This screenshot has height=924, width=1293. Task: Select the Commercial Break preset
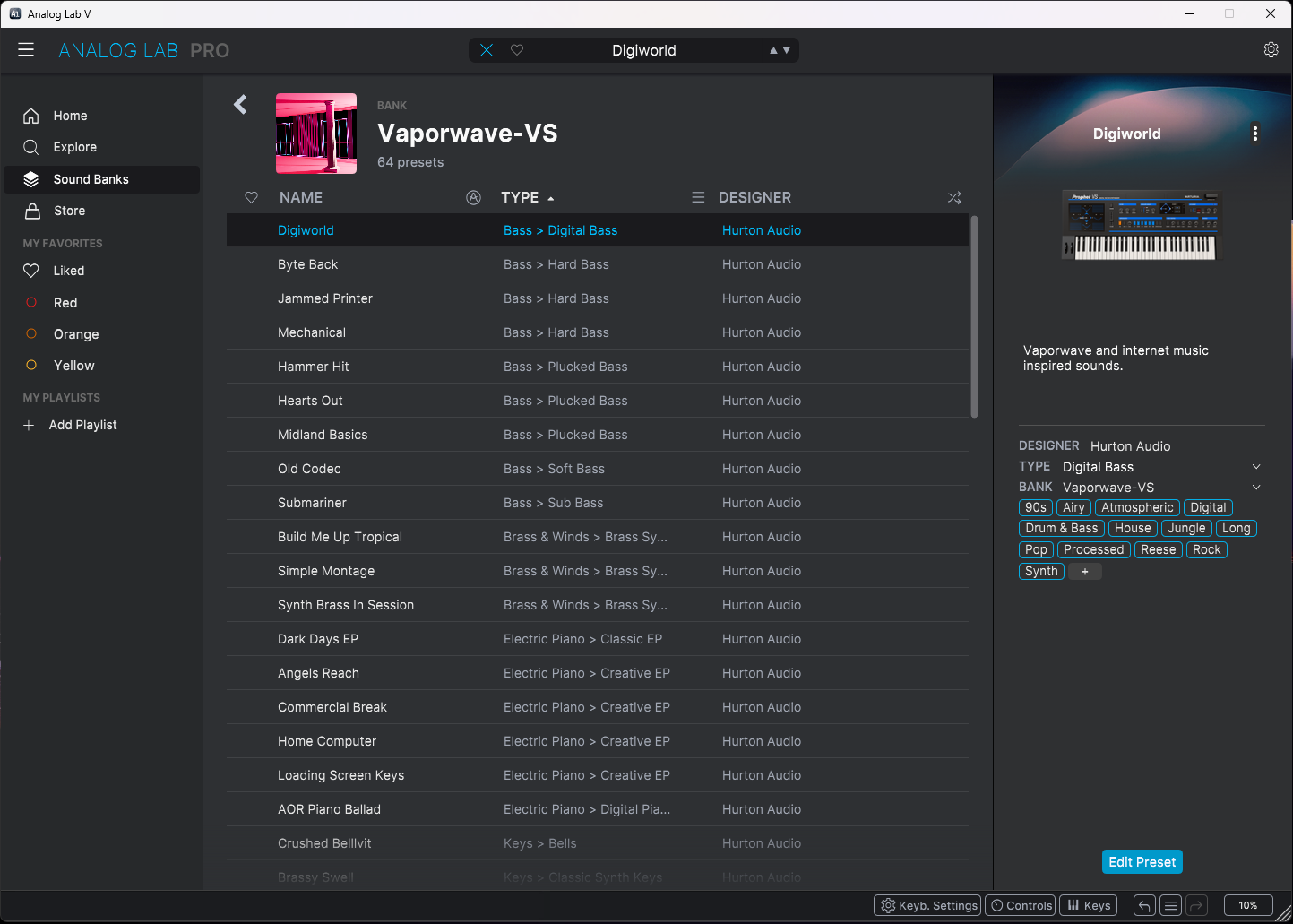click(598, 707)
